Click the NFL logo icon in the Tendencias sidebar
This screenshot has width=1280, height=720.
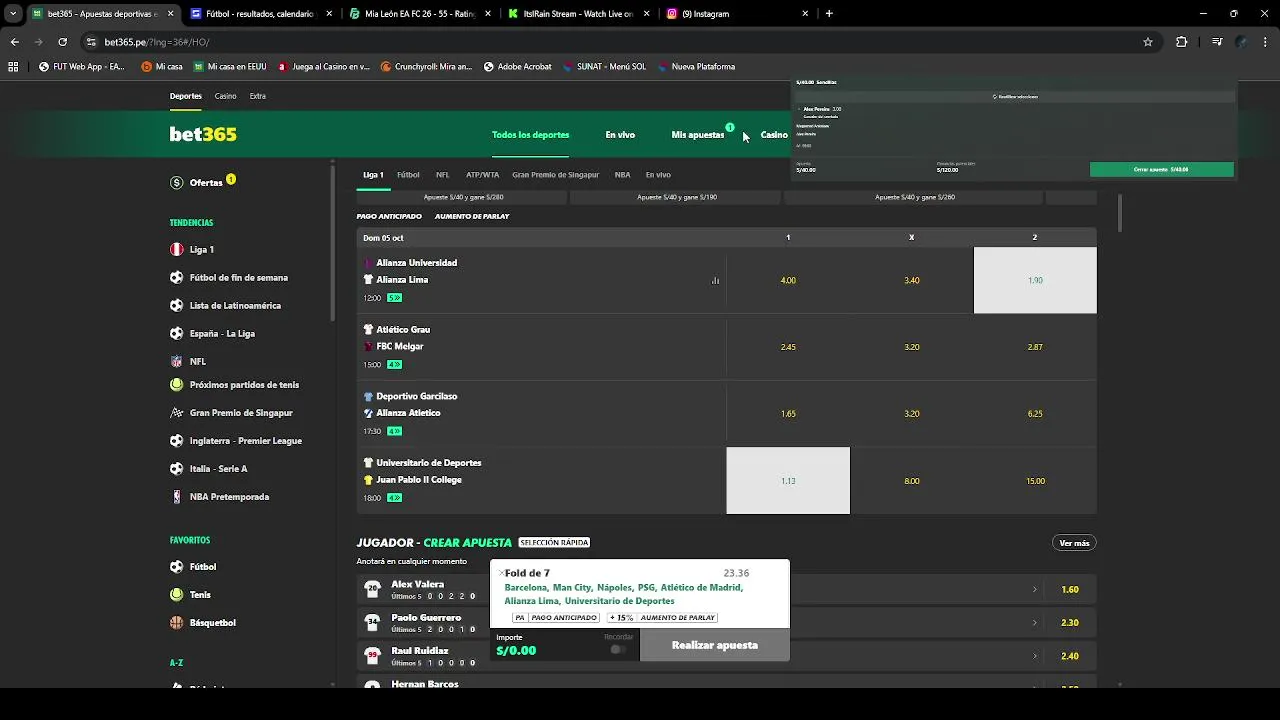pos(177,362)
